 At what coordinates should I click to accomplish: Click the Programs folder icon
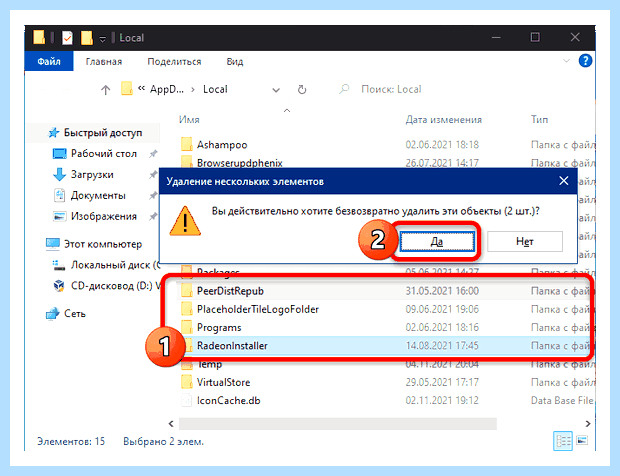tap(187, 327)
